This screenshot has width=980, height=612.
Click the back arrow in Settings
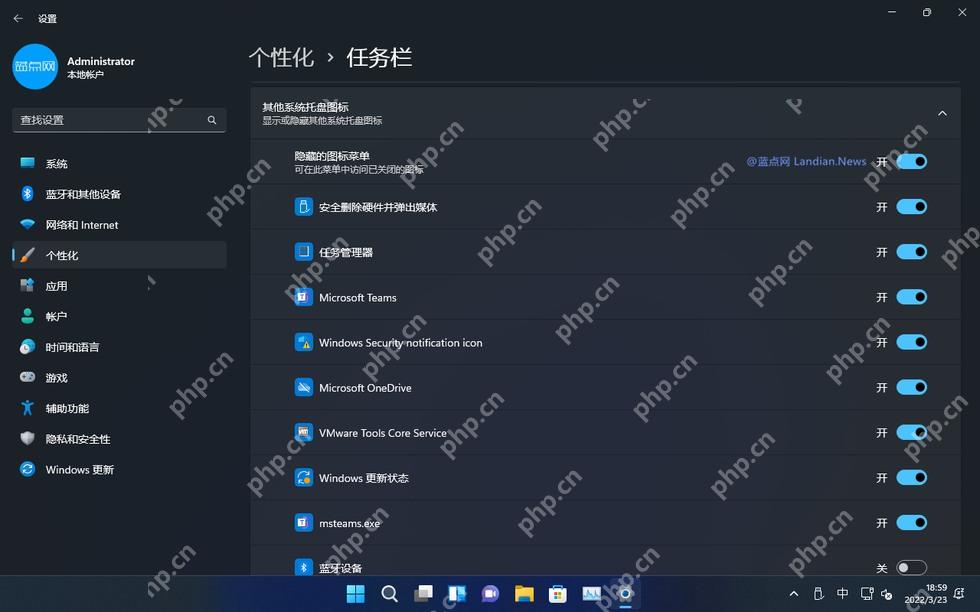(18, 19)
